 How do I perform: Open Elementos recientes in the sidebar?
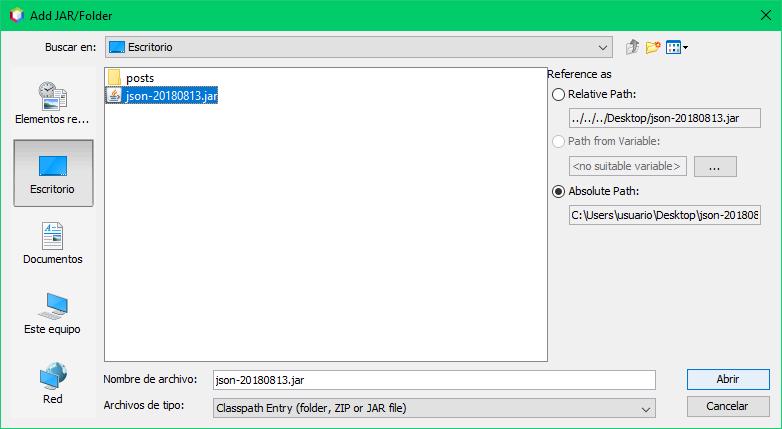pyautogui.click(x=52, y=103)
